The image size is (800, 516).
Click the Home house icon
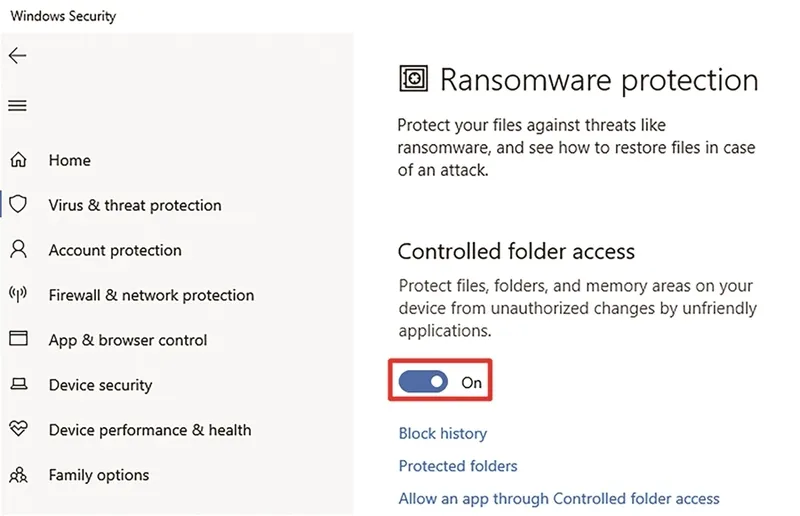point(18,160)
